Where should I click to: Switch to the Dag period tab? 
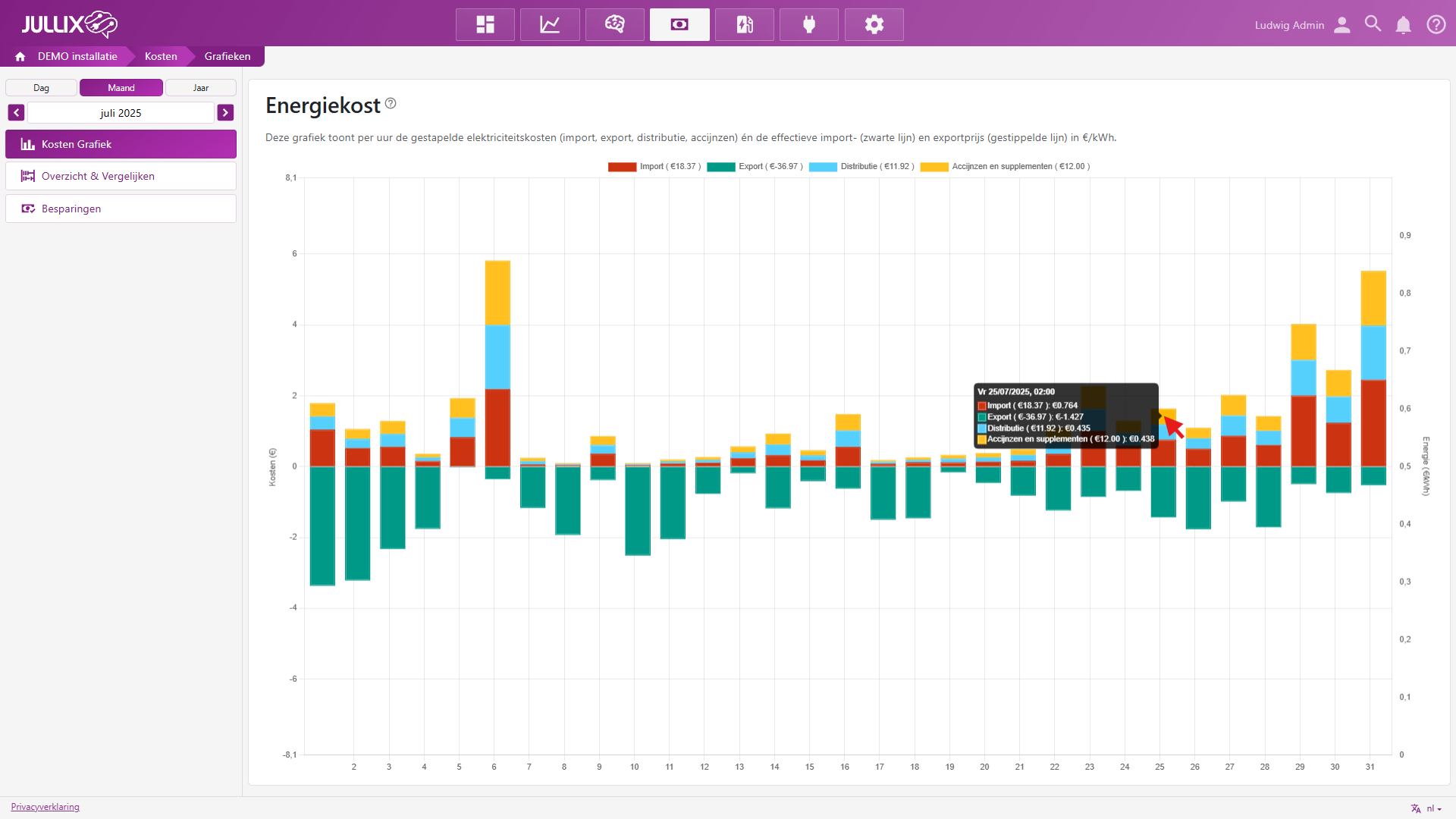(41, 88)
